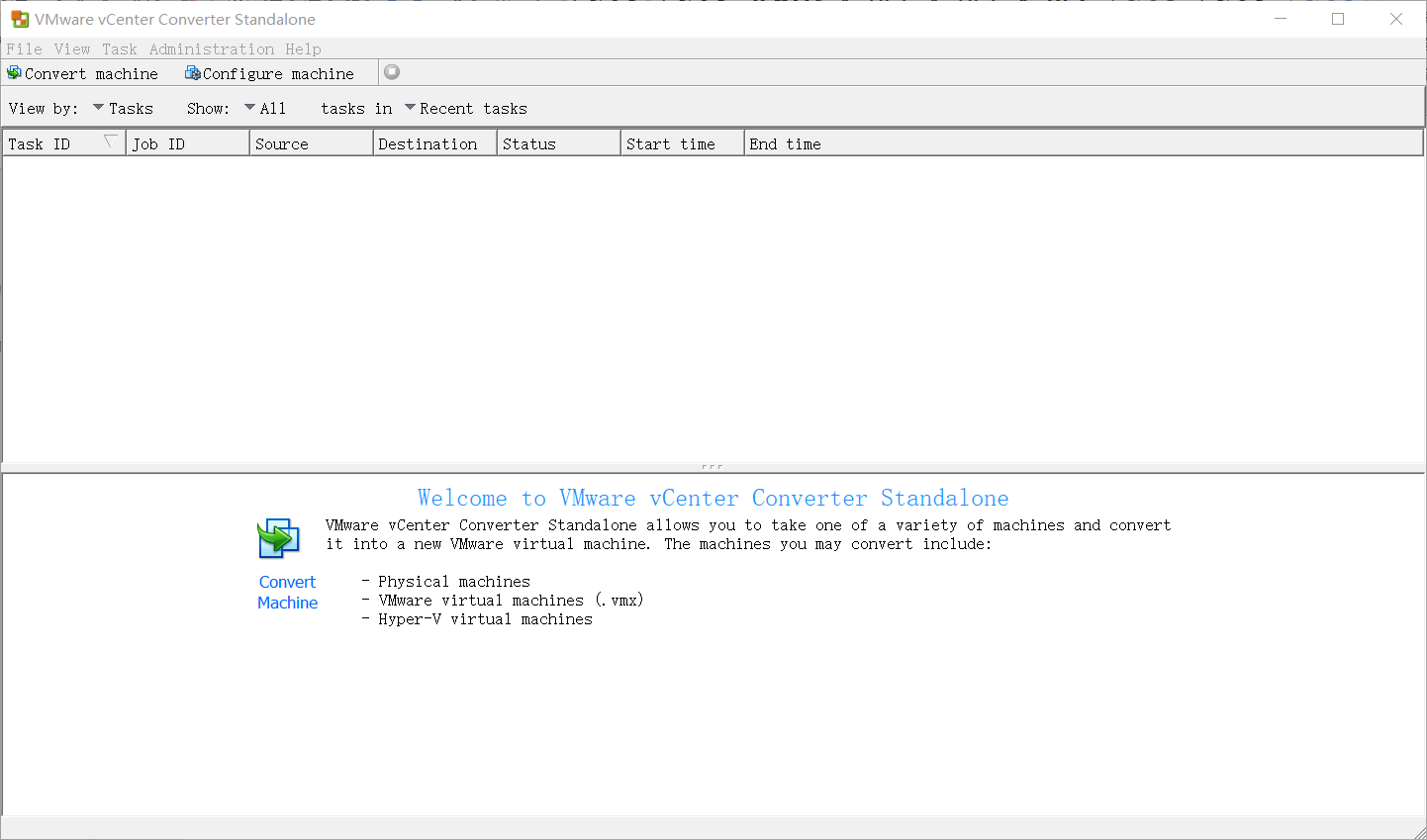Click the VMware Converter app icon in title bar

[x=20, y=19]
